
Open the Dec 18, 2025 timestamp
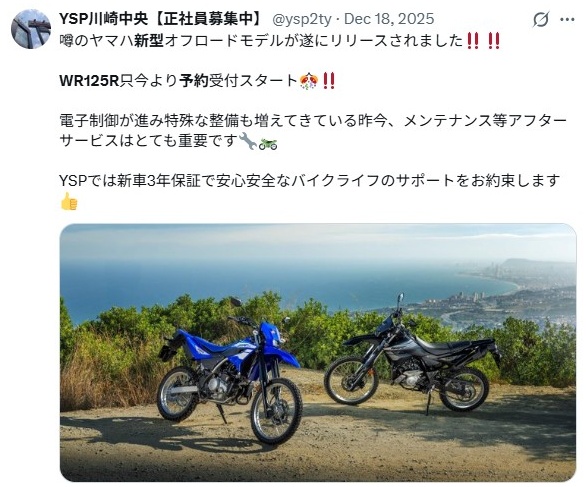click(389, 19)
